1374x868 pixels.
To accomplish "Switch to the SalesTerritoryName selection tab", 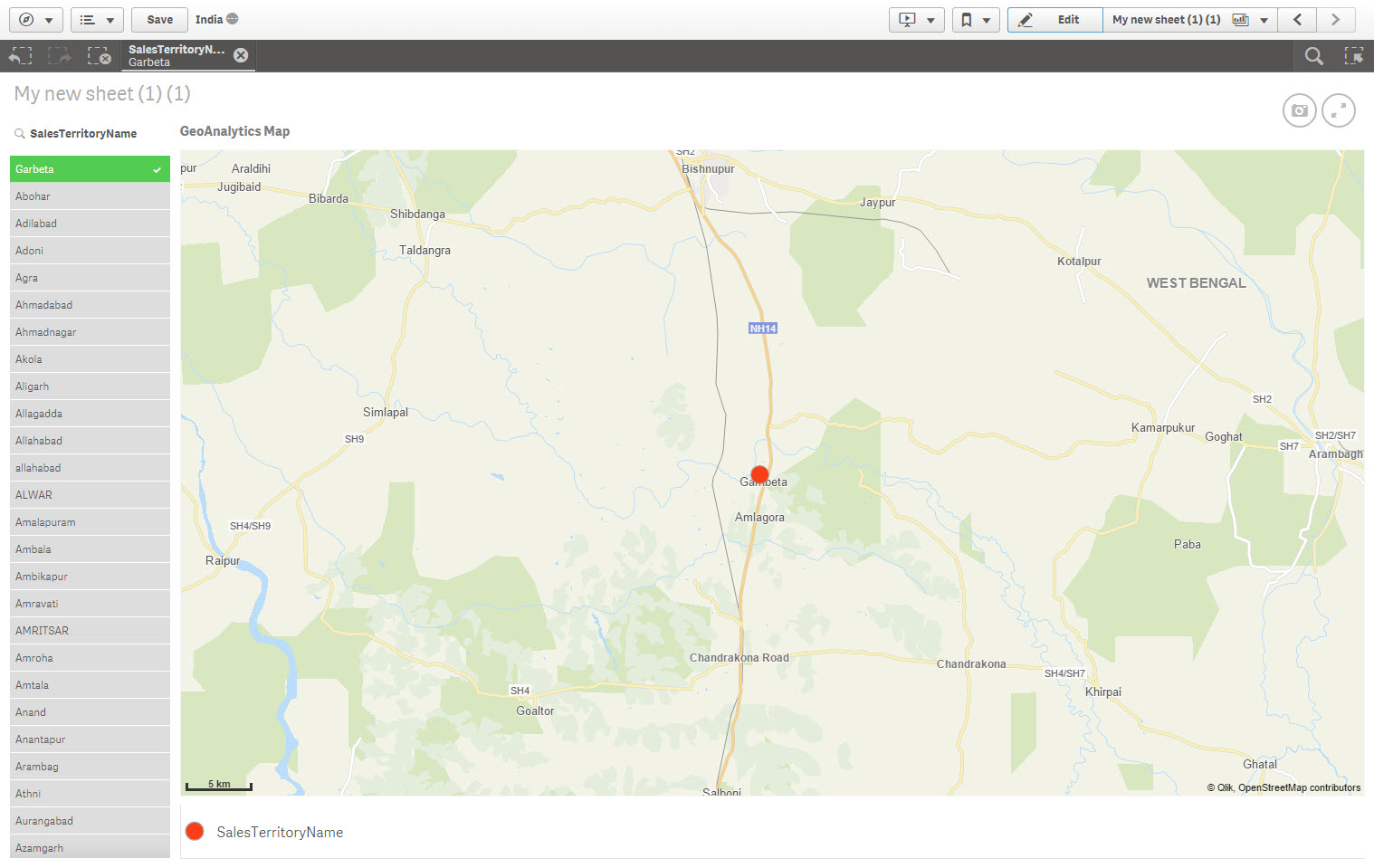I will 177,55.
